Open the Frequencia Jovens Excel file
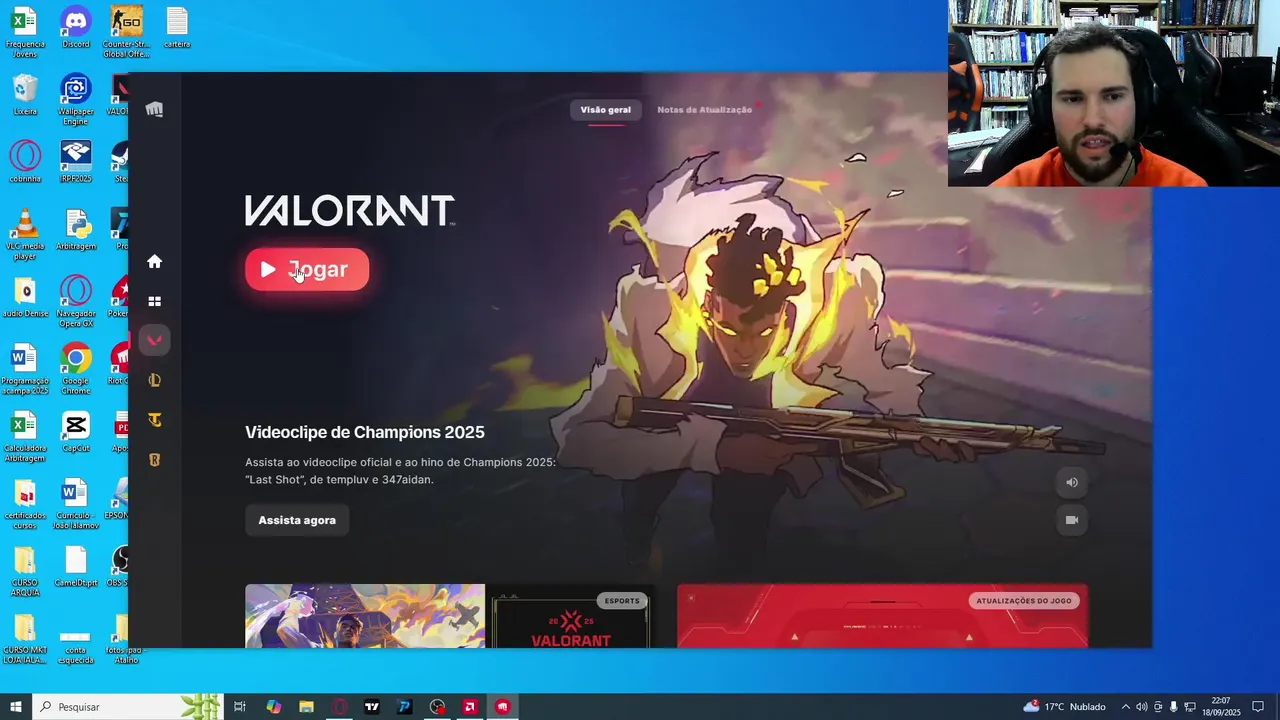Image resolution: width=1280 pixels, height=720 pixels. (25, 32)
